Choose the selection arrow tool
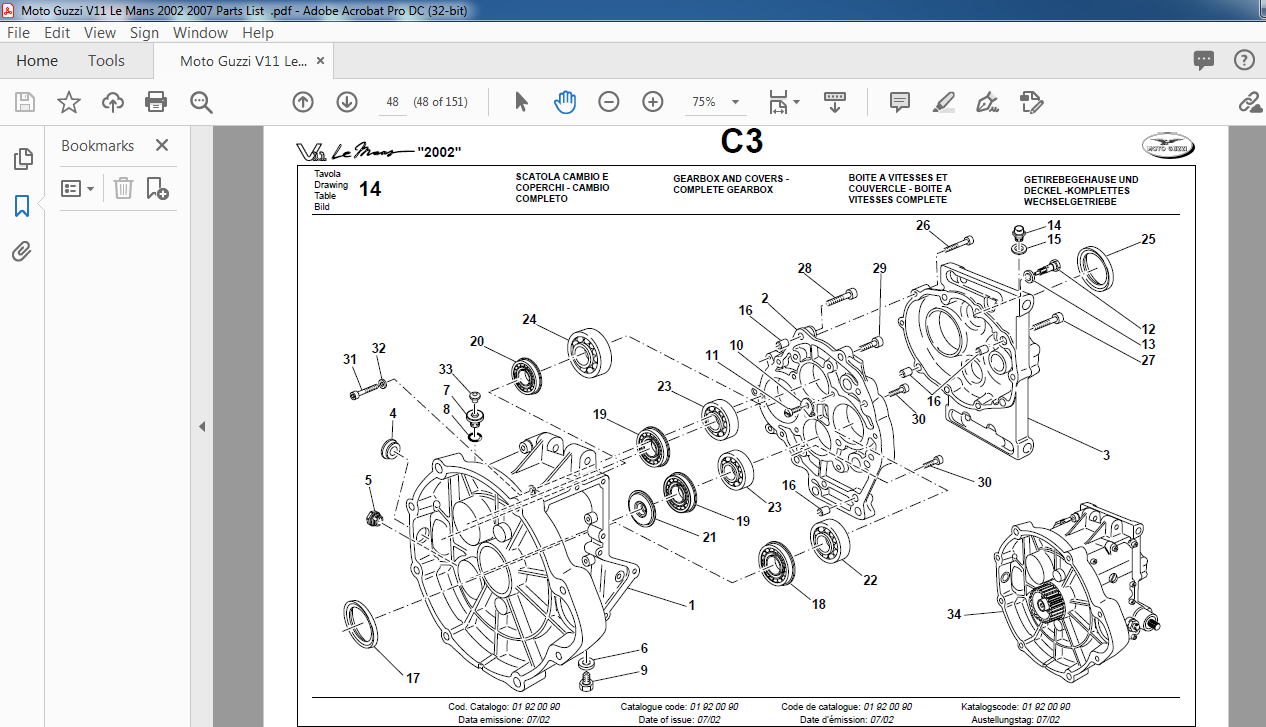 point(521,102)
